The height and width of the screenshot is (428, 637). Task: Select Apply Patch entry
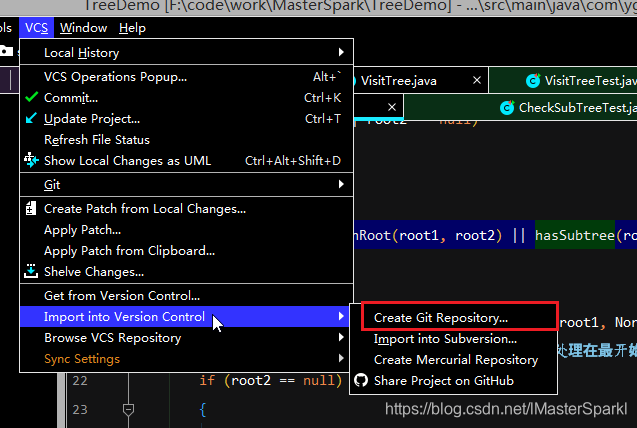click(186, 230)
